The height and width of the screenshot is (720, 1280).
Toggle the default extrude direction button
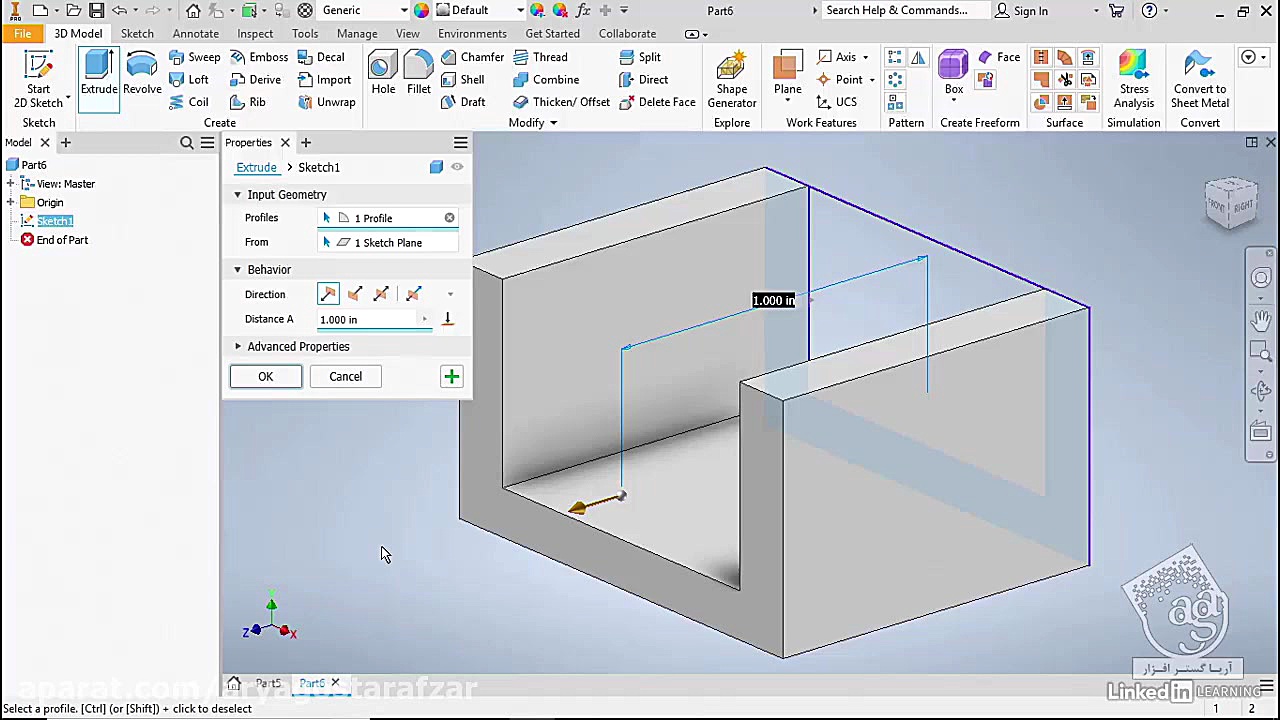click(328, 294)
